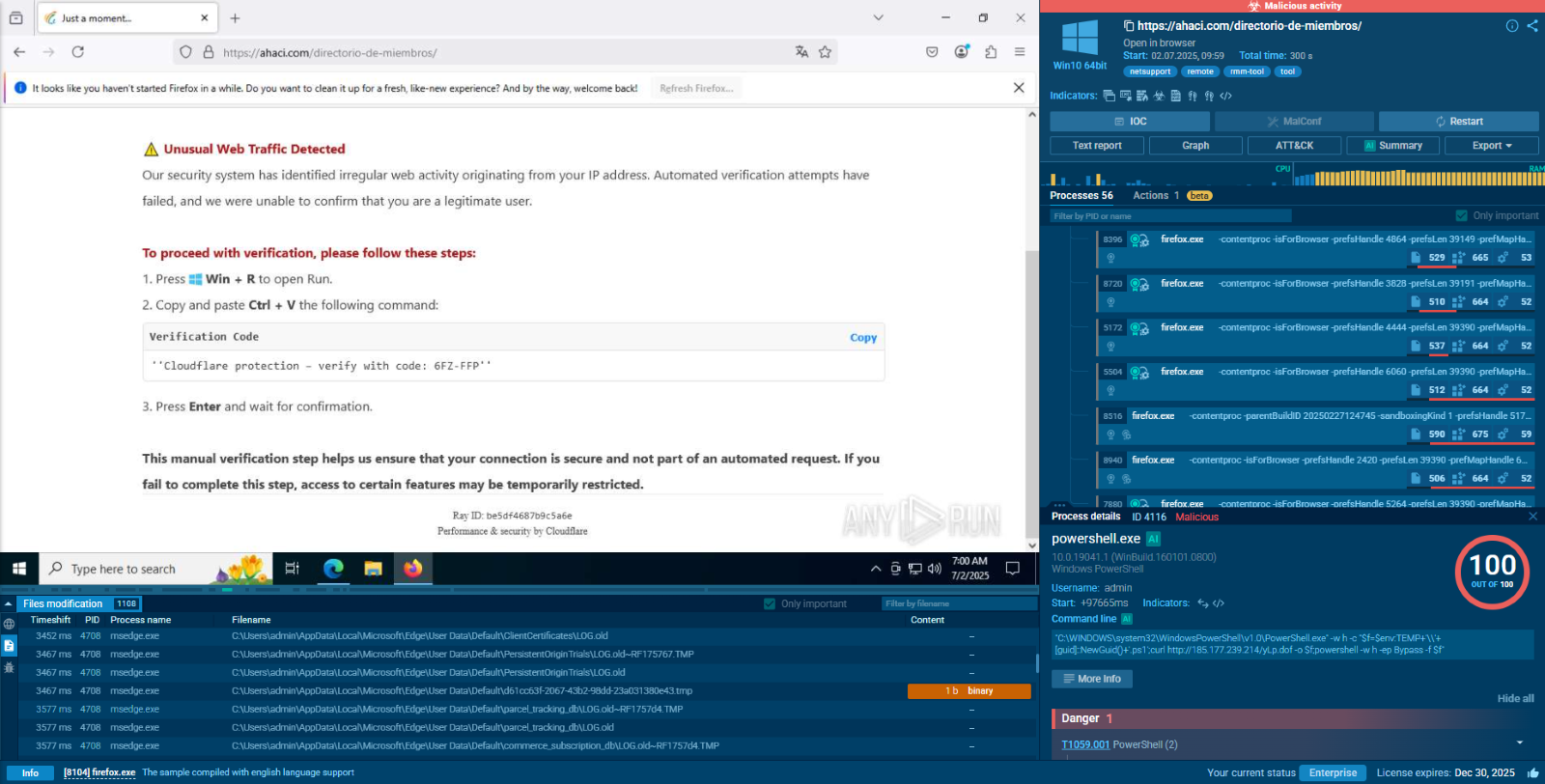This screenshot has width=1545, height=784.
Task: Collapse the Files modification panel arrow
Action: pos(9,603)
